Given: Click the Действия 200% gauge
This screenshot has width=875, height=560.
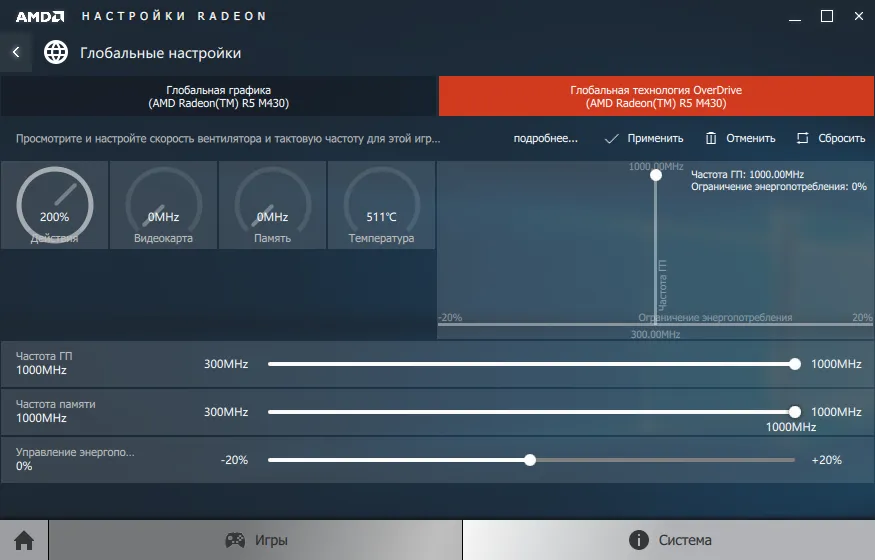Looking at the screenshot, I should point(55,206).
